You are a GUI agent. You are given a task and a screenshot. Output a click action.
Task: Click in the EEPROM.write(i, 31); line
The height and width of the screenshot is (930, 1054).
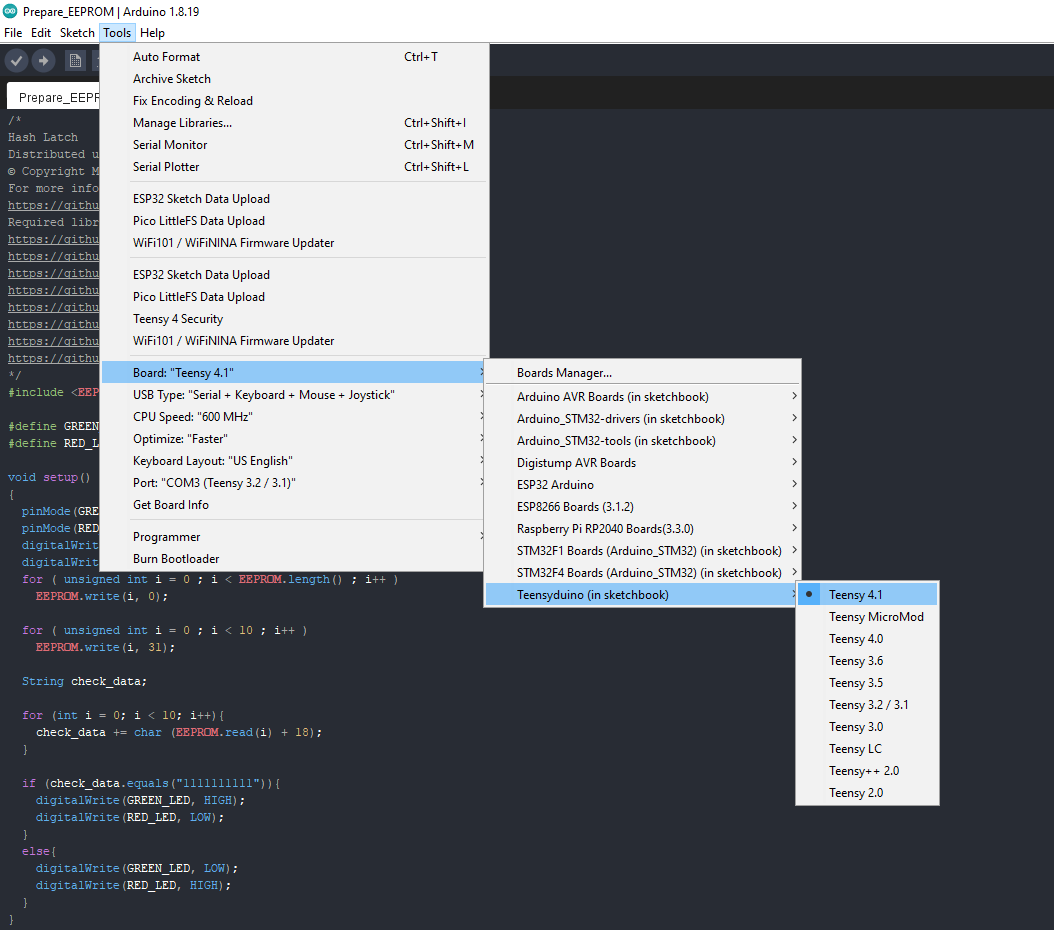[105, 647]
